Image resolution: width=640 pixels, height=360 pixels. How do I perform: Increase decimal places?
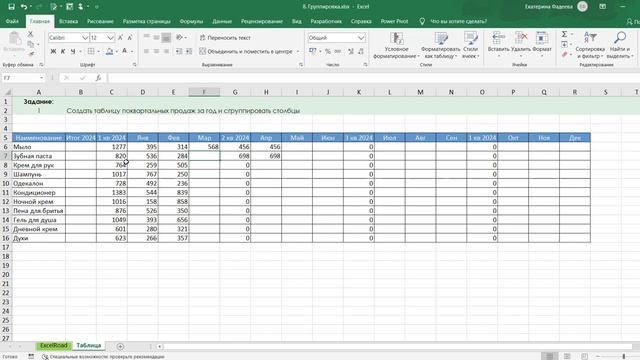click(x=351, y=51)
